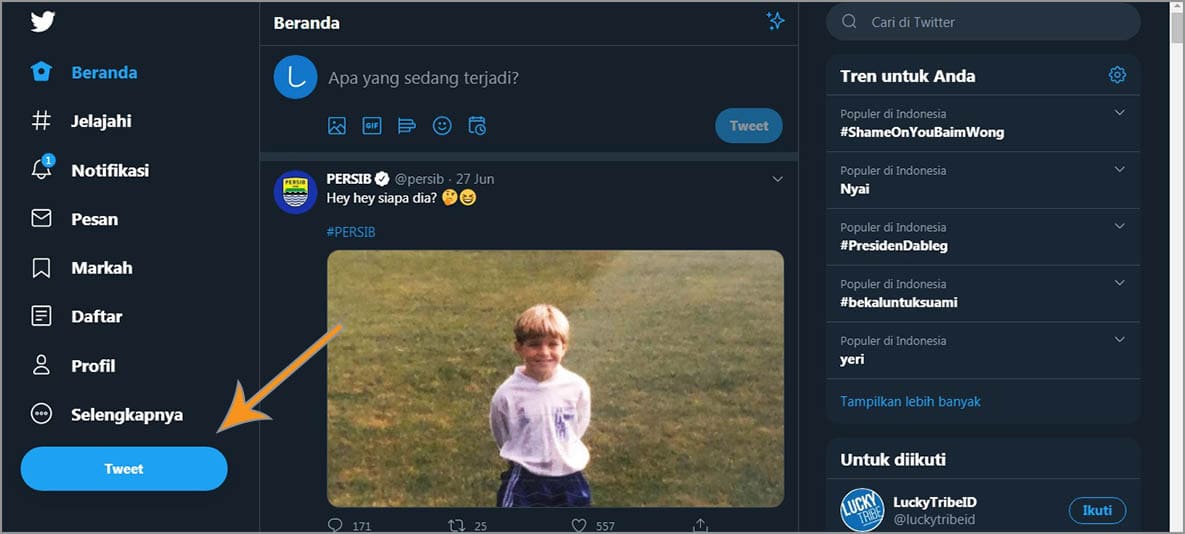Like the PERSIB tweet
1185x534 pixels.
(579, 525)
